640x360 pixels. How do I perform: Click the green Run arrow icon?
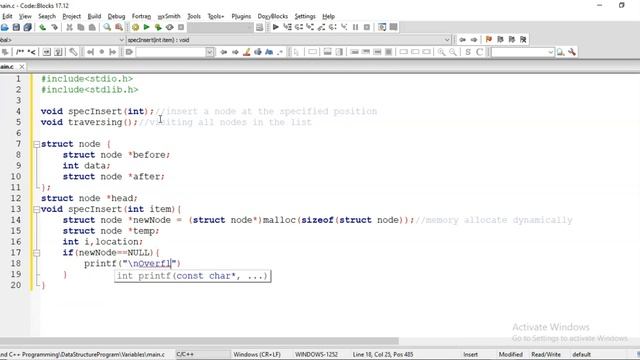click(x=147, y=27)
